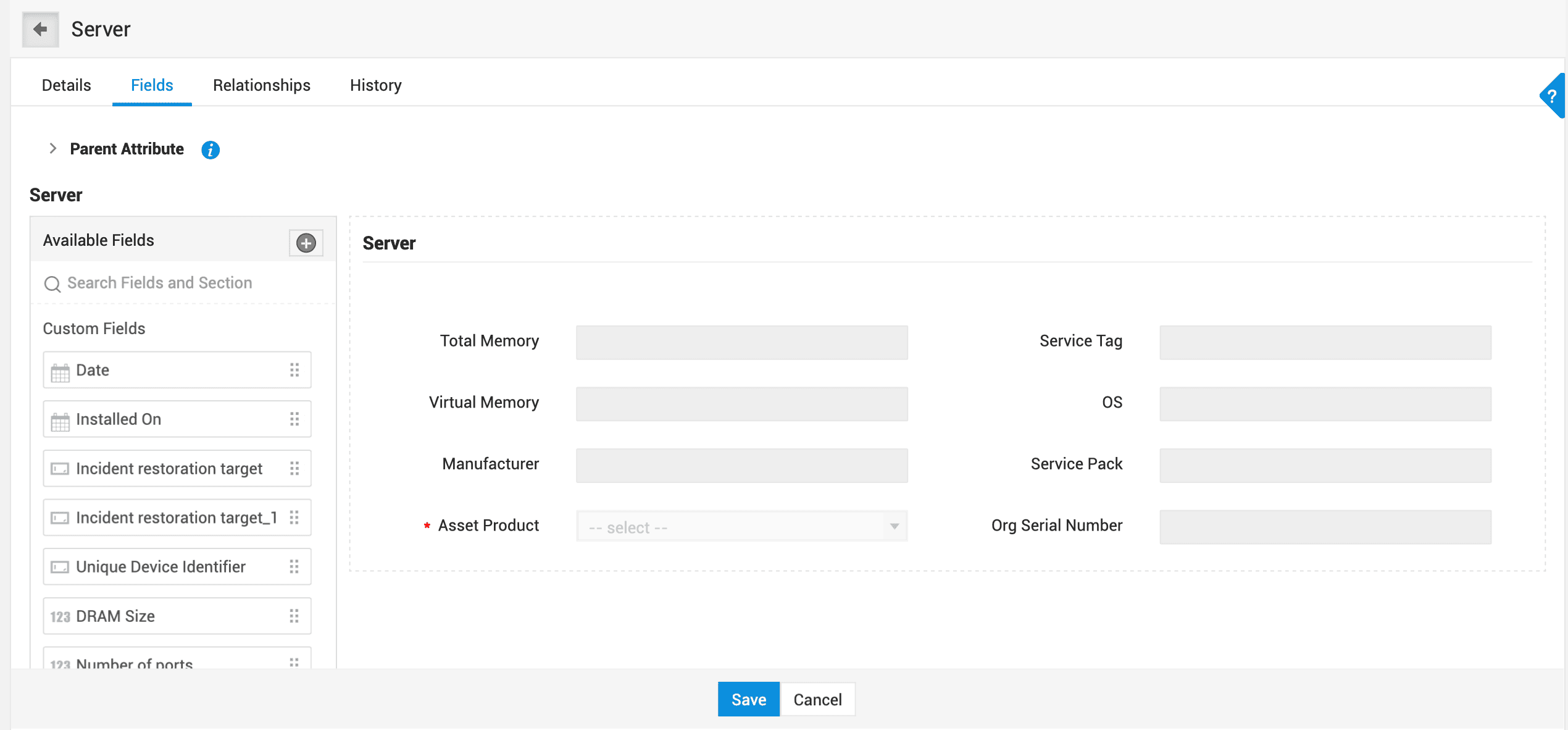Go to the History tab

tap(375, 85)
